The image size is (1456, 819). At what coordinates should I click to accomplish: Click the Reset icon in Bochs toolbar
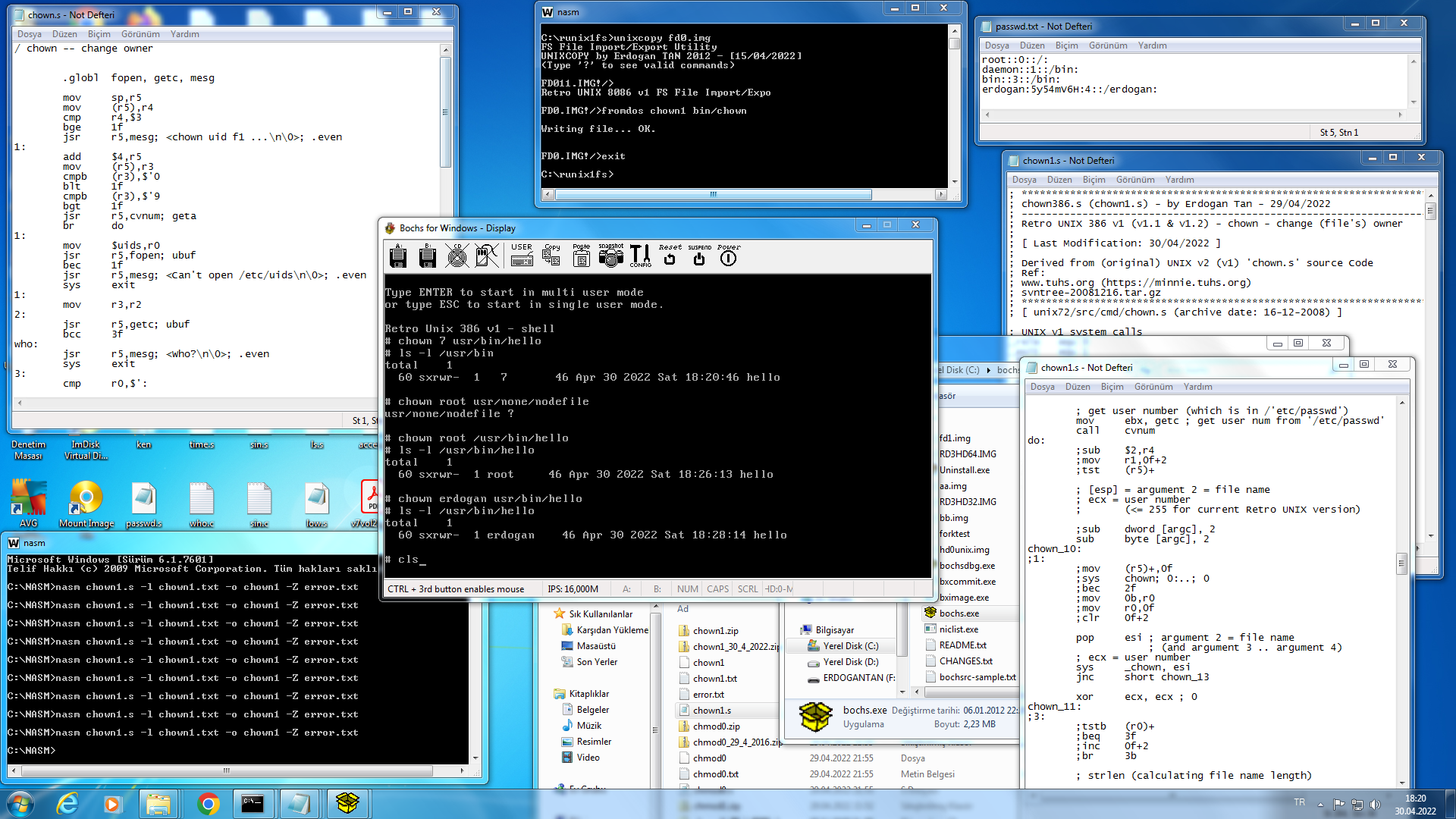670,256
